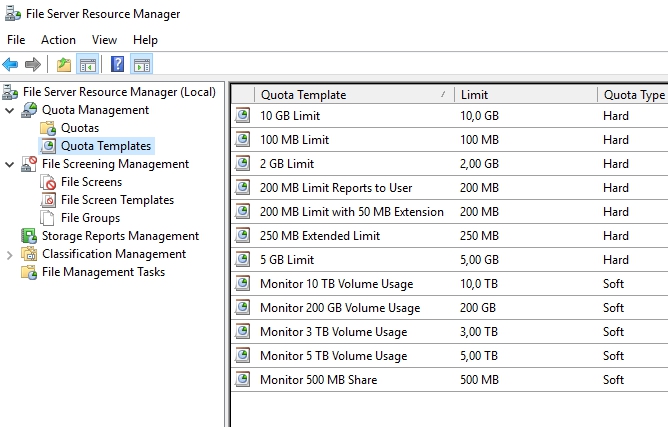The height and width of the screenshot is (427, 668).
Task: Click the '10,0 TB' limit value
Action: 479,284
